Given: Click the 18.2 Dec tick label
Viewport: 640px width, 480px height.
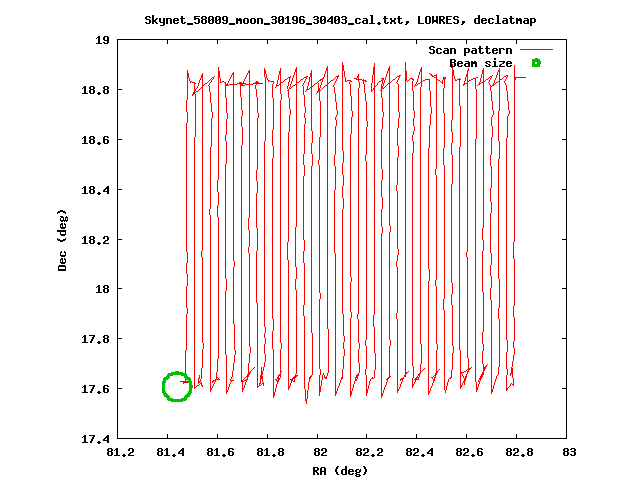Looking at the screenshot, I should (x=96, y=240).
